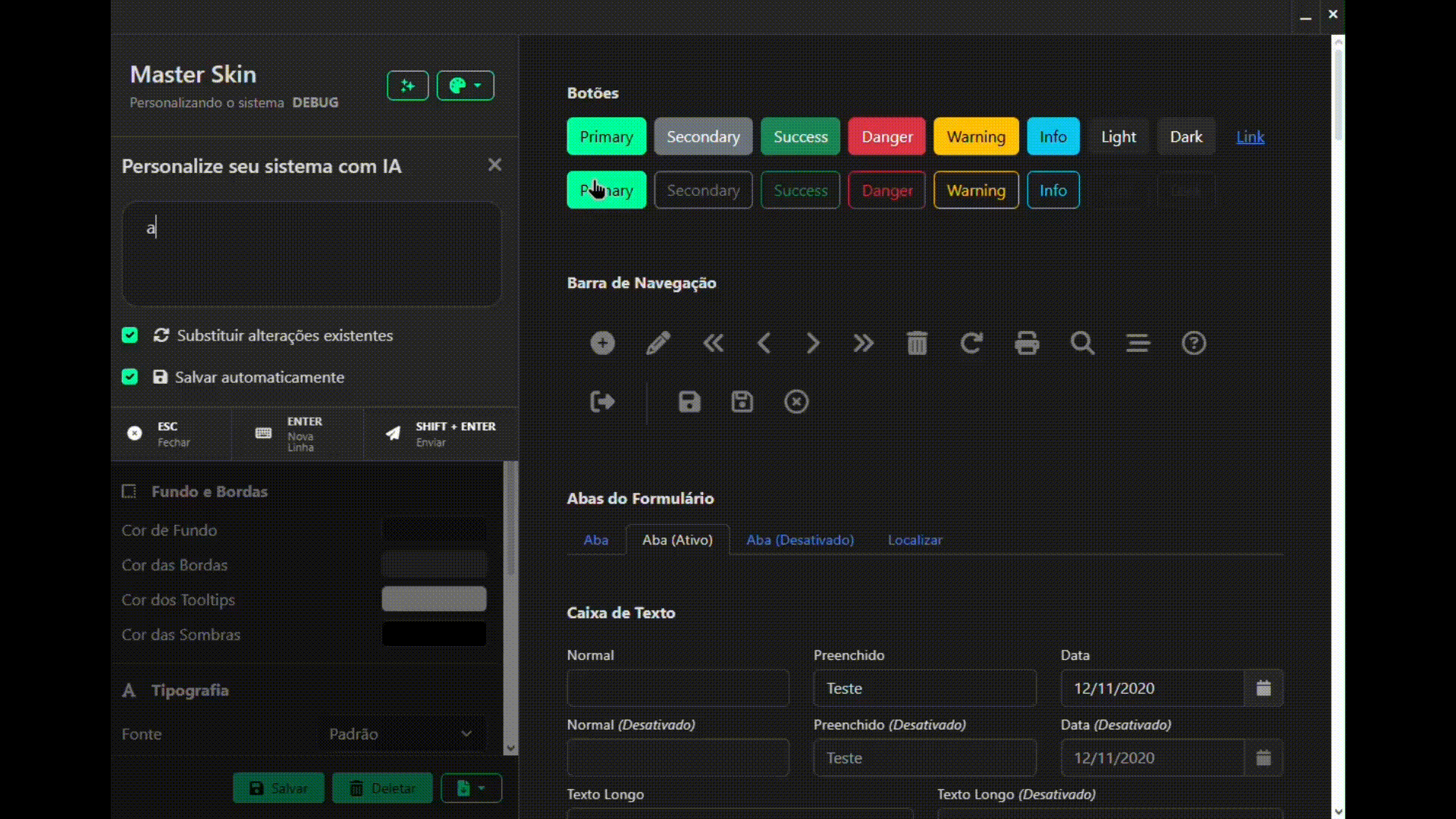Expand the file export dropdown button
This screenshot has width=1456, height=819.
[471, 789]
